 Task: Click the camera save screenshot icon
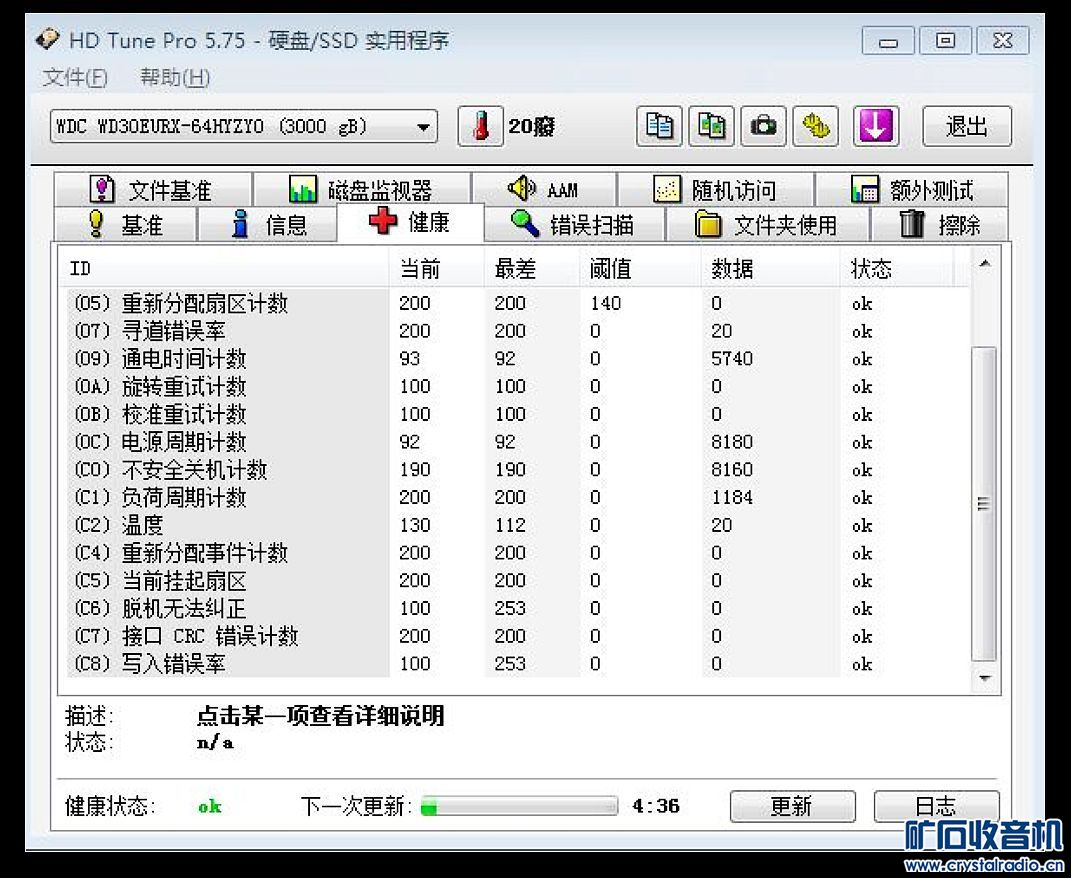pos(763,126)
